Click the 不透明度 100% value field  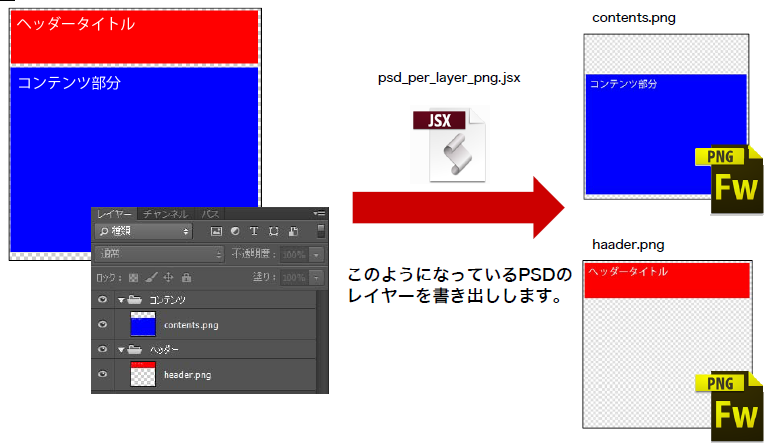[x=295, y=255]
